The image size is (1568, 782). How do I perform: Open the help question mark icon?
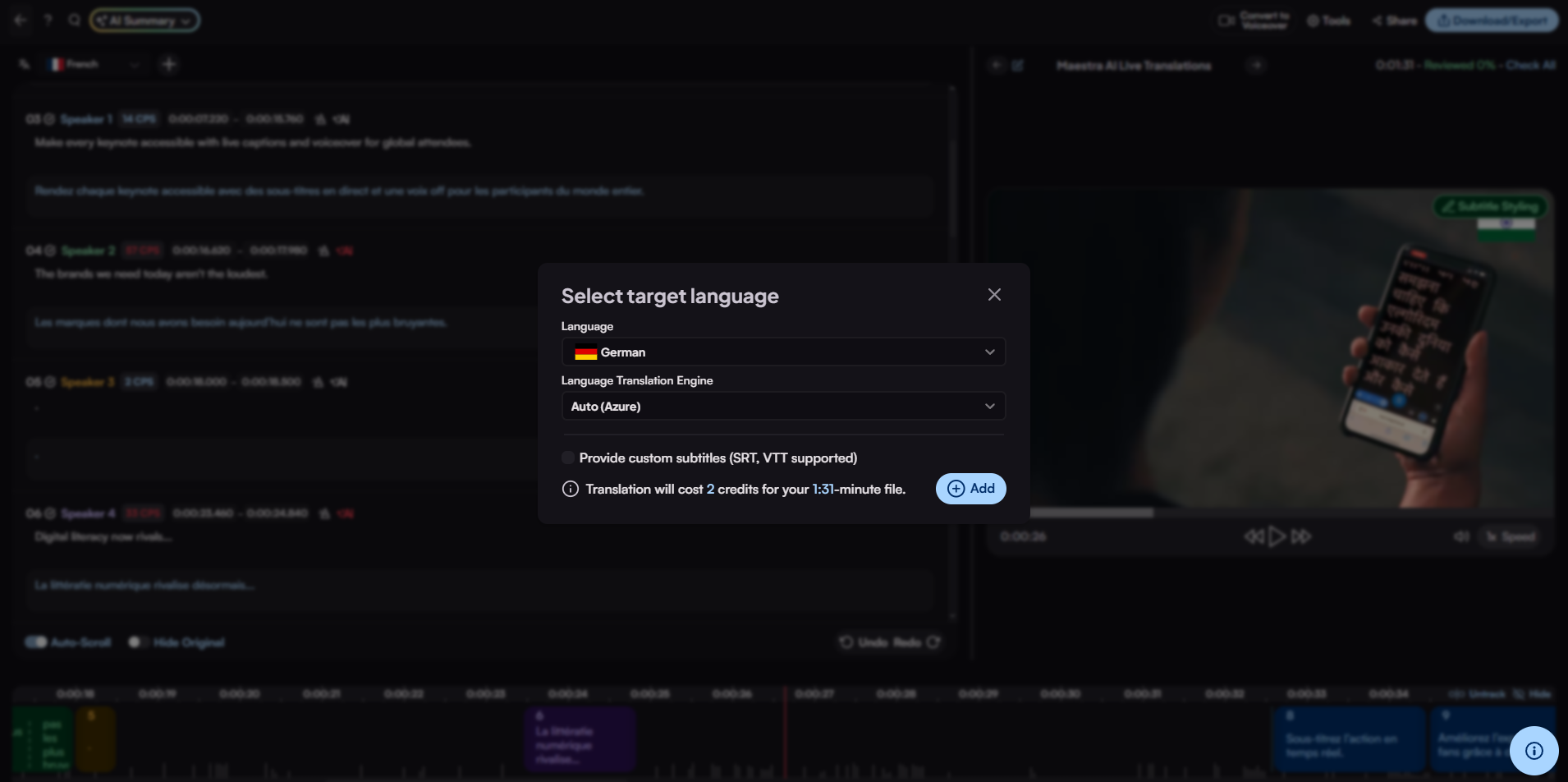pos(48,21)
